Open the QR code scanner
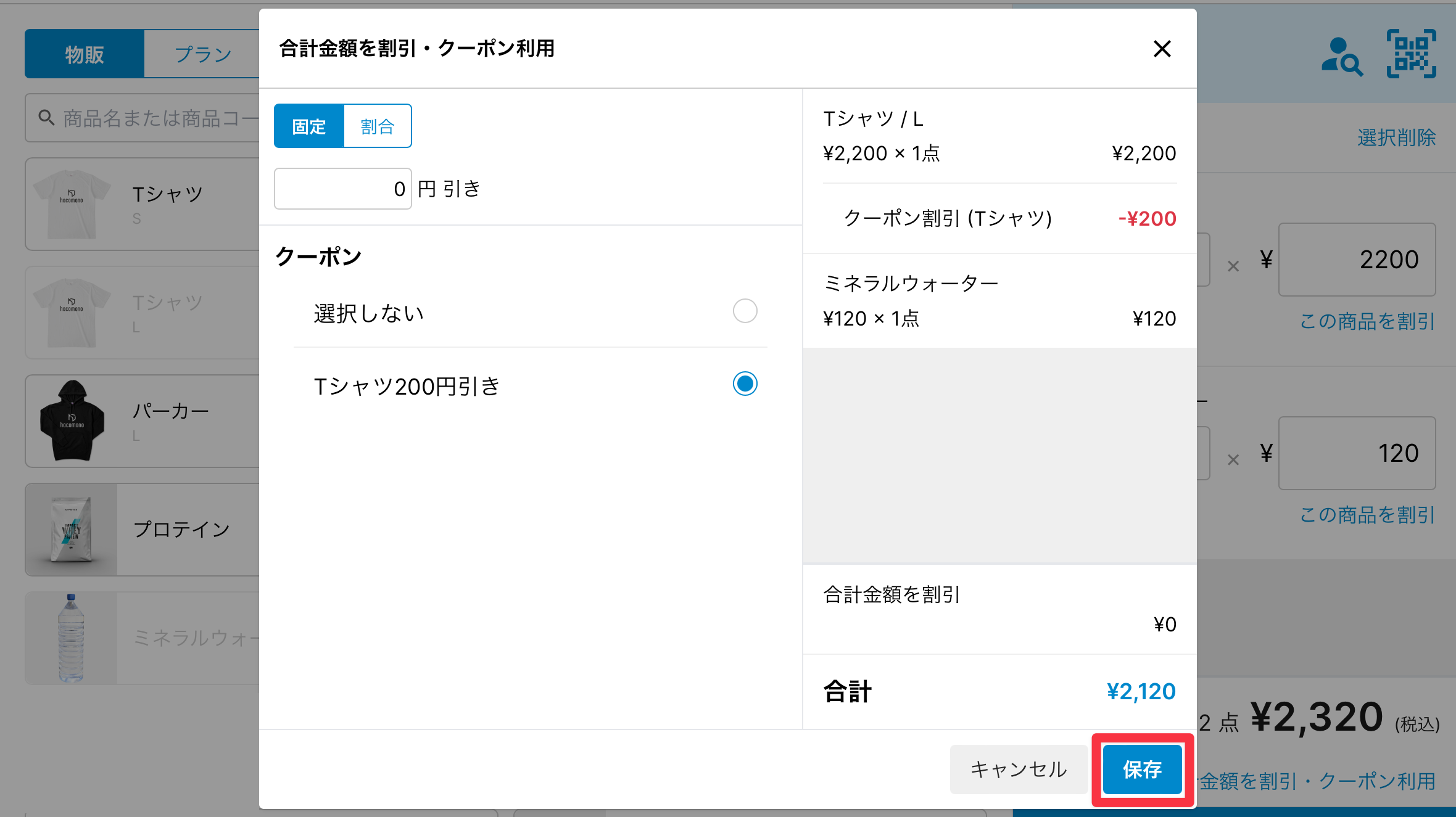This screenshot has height=817, width=1456. click(1411, 54)
